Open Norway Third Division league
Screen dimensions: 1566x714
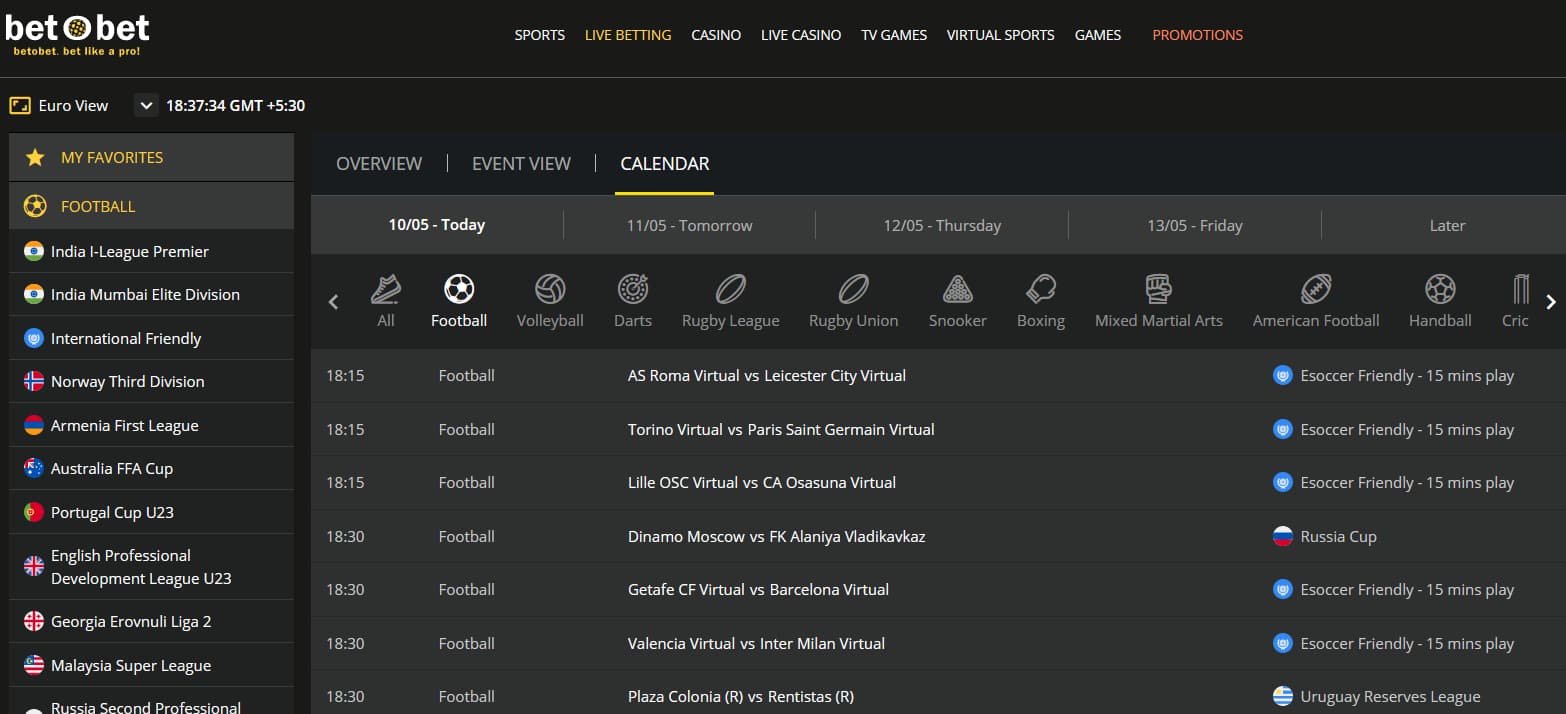(x=151, y=381)
